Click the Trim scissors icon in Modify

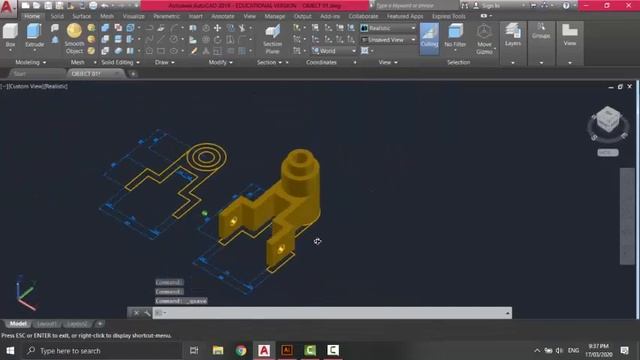click(x=242, y=28)
